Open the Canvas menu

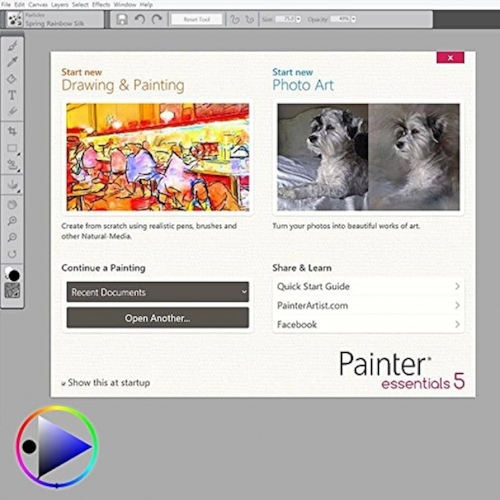38,5
